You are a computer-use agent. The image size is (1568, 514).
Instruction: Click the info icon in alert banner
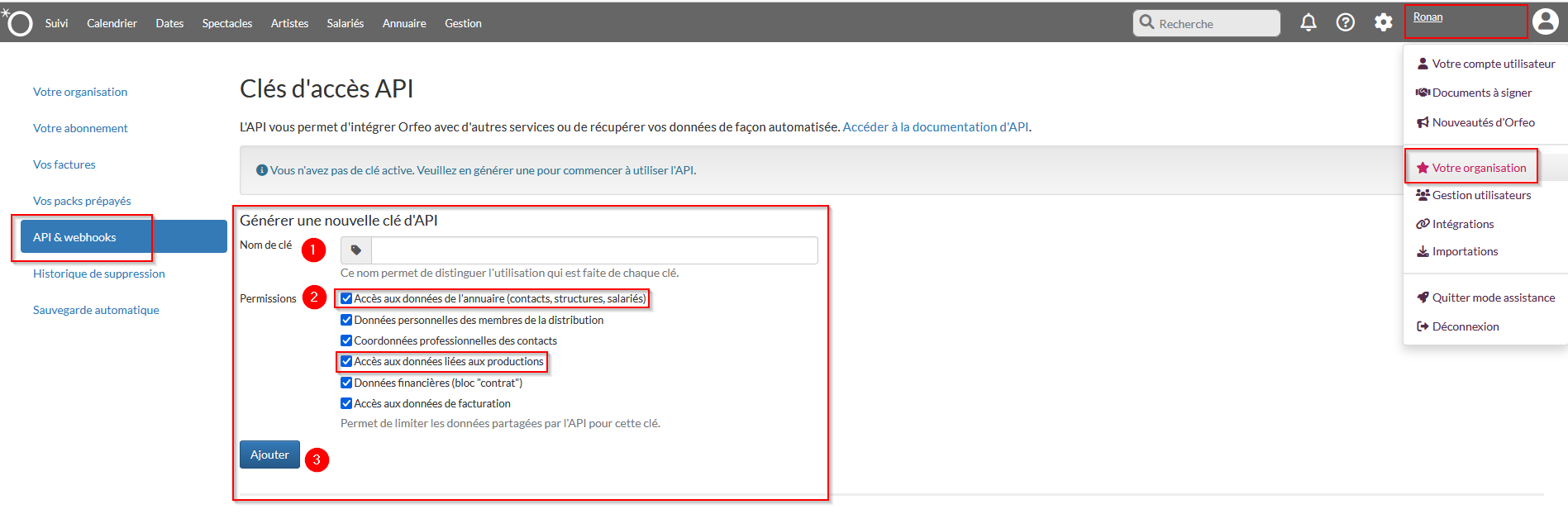[262, 170]
